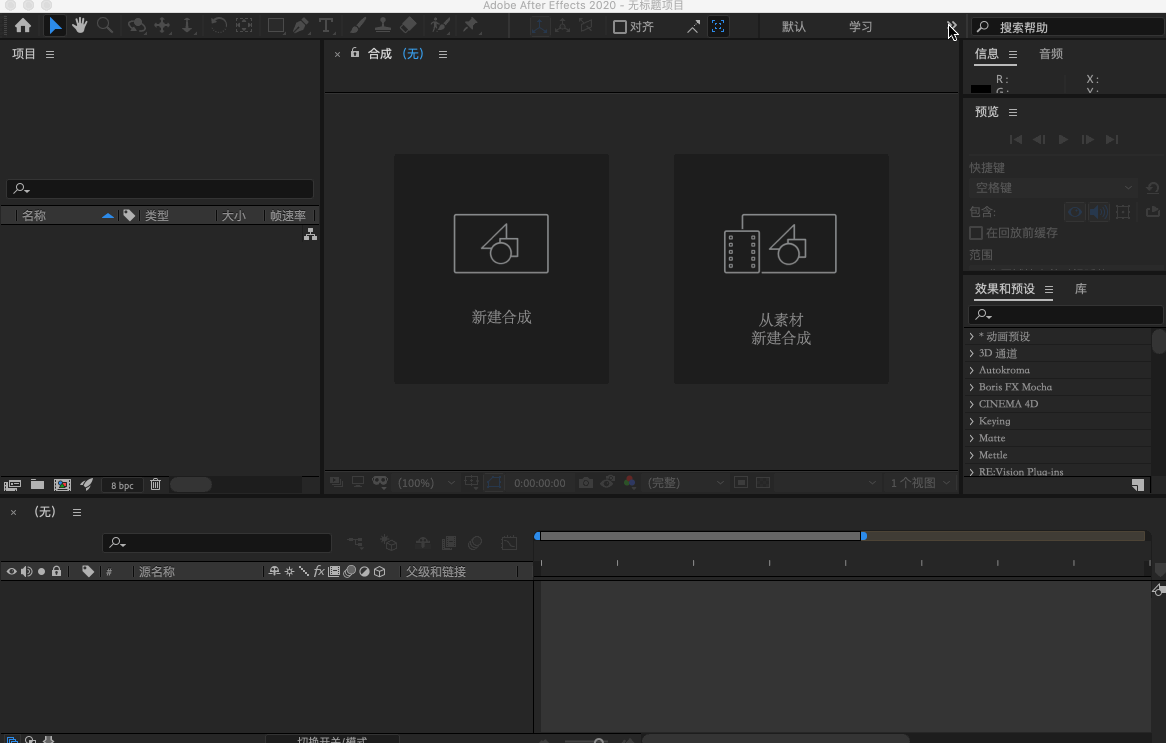The image size is (1166, 743).
Task: Click the 搜索帮助 search field
Action: point(1068,27)
